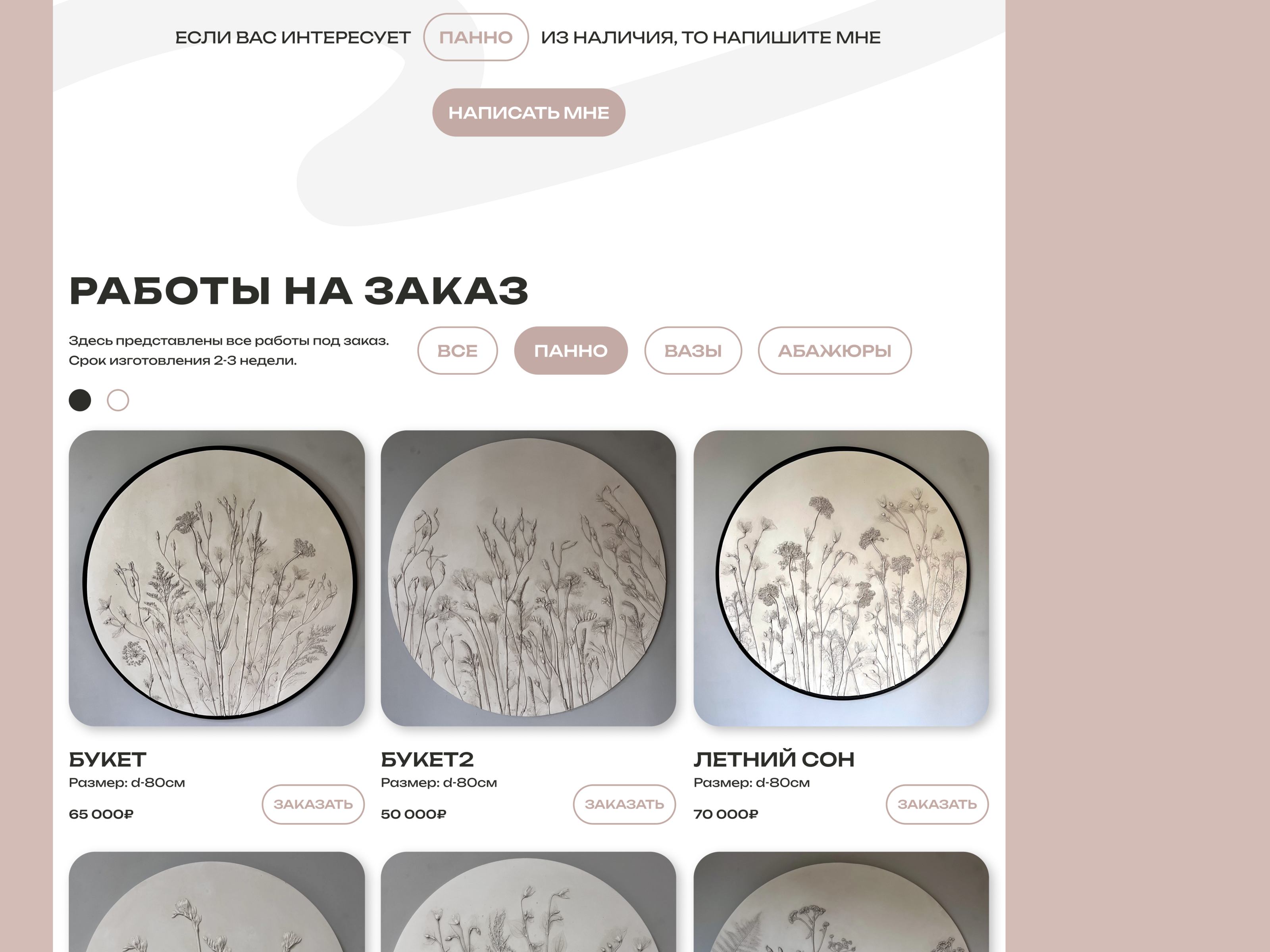This screenshot has width=1270, height=952.
Task: Order the ЛЕТНИЙ СОН panel
Action: click(937, 804)
